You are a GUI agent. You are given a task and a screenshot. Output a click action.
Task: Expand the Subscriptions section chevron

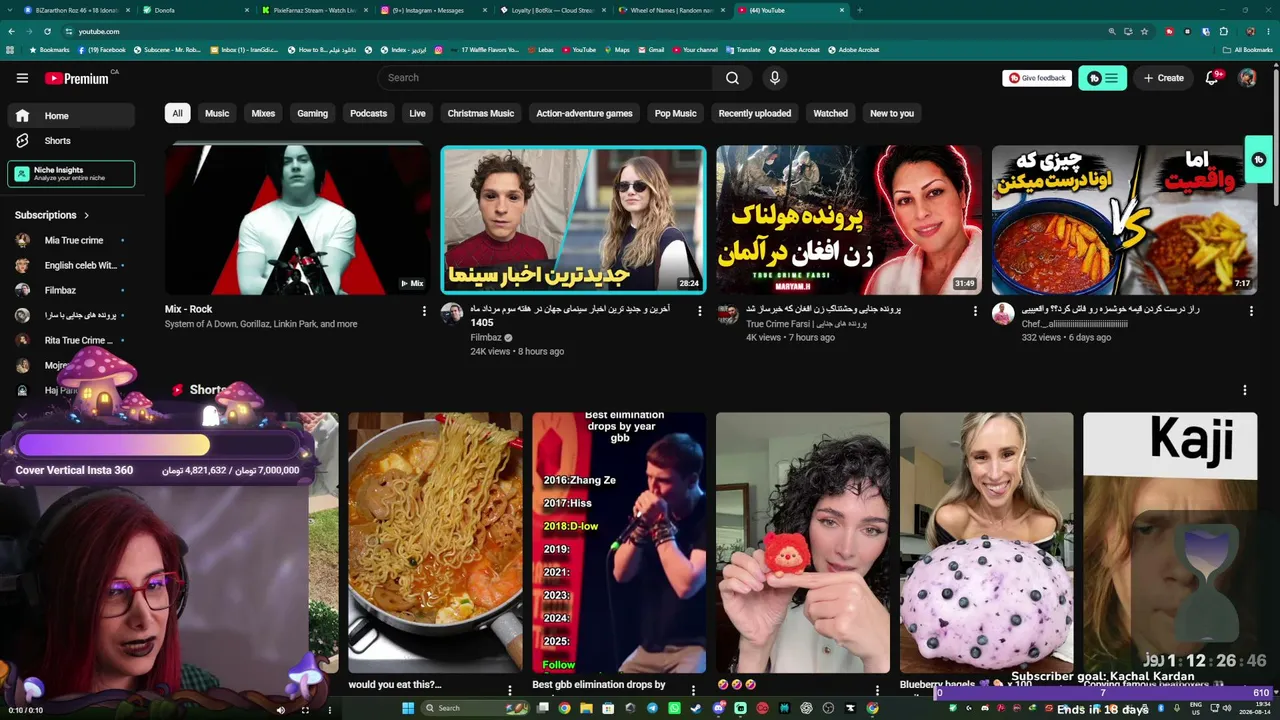click(x=86, y=215)
